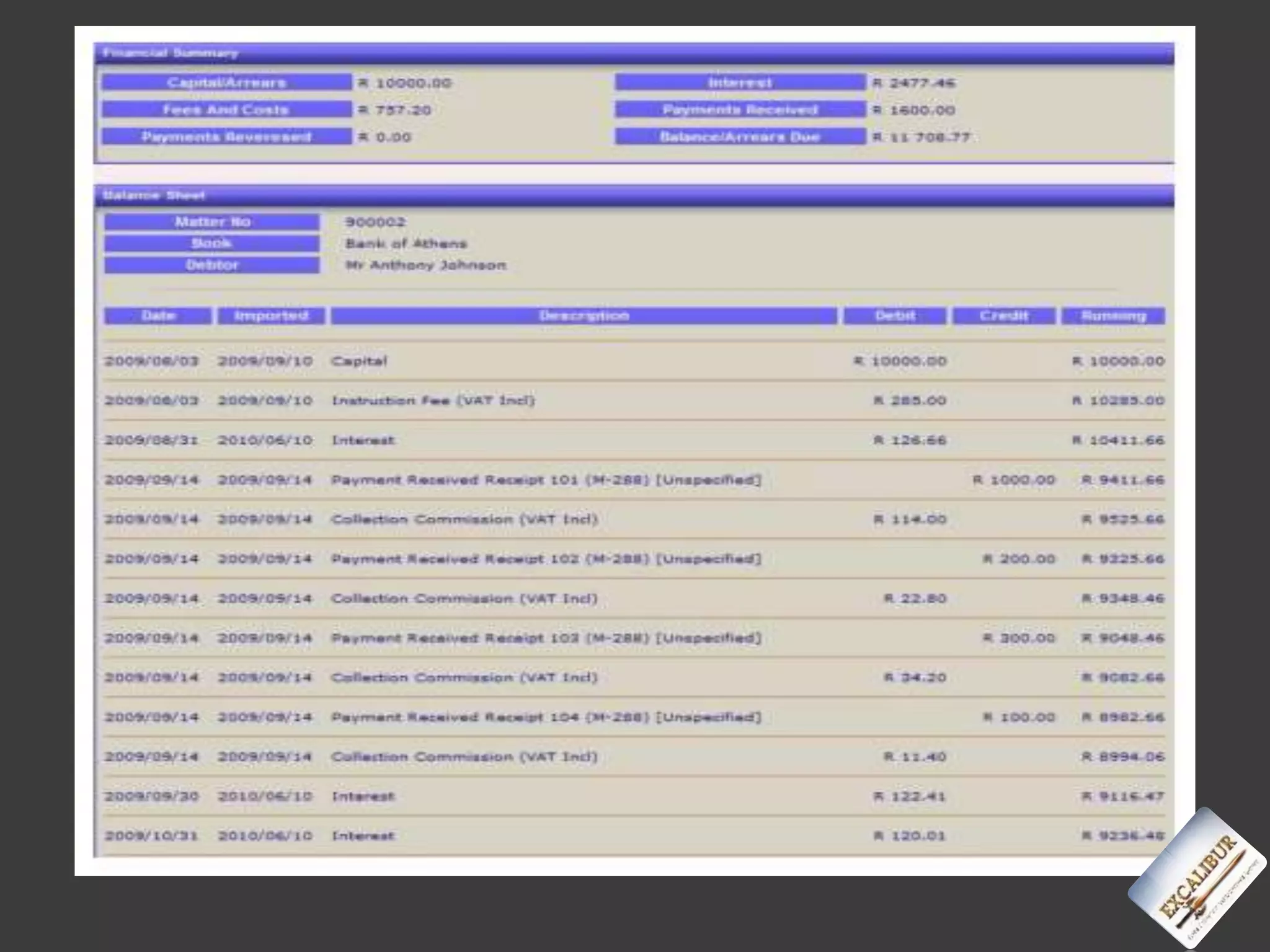The height and width of the screenshot is (952, 1270).
Task: Select the Instruction Fee (VAT Incl) row
Action: 433,400
